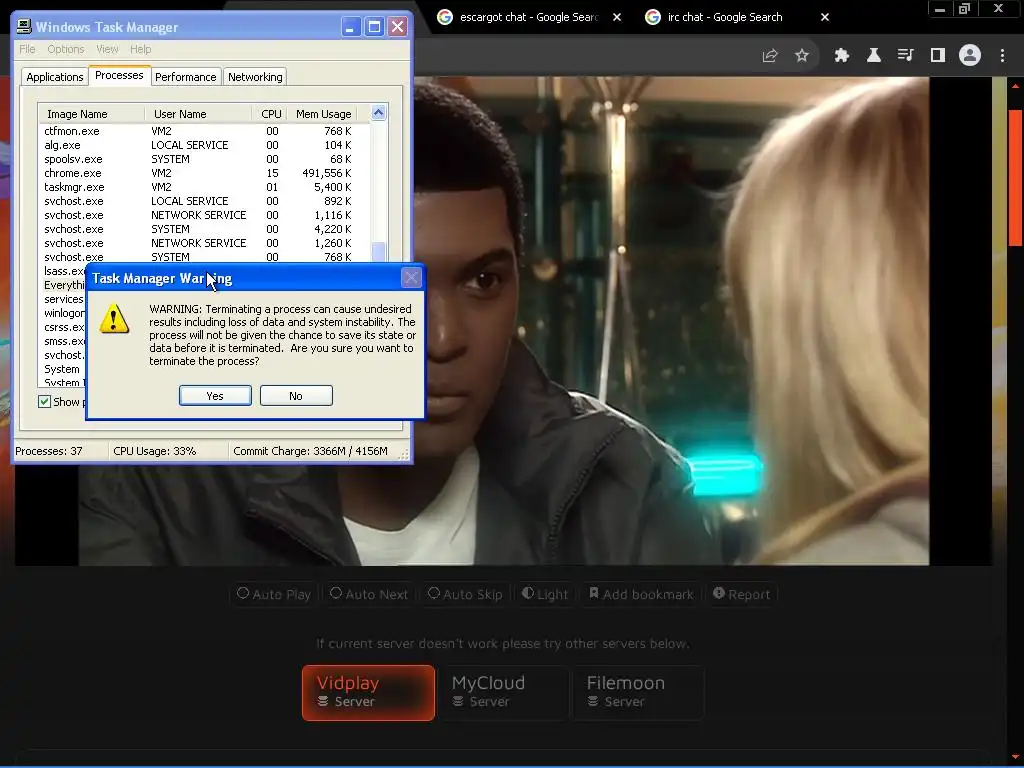Click the page scrollbar down arrow

tap(1015, 757)
